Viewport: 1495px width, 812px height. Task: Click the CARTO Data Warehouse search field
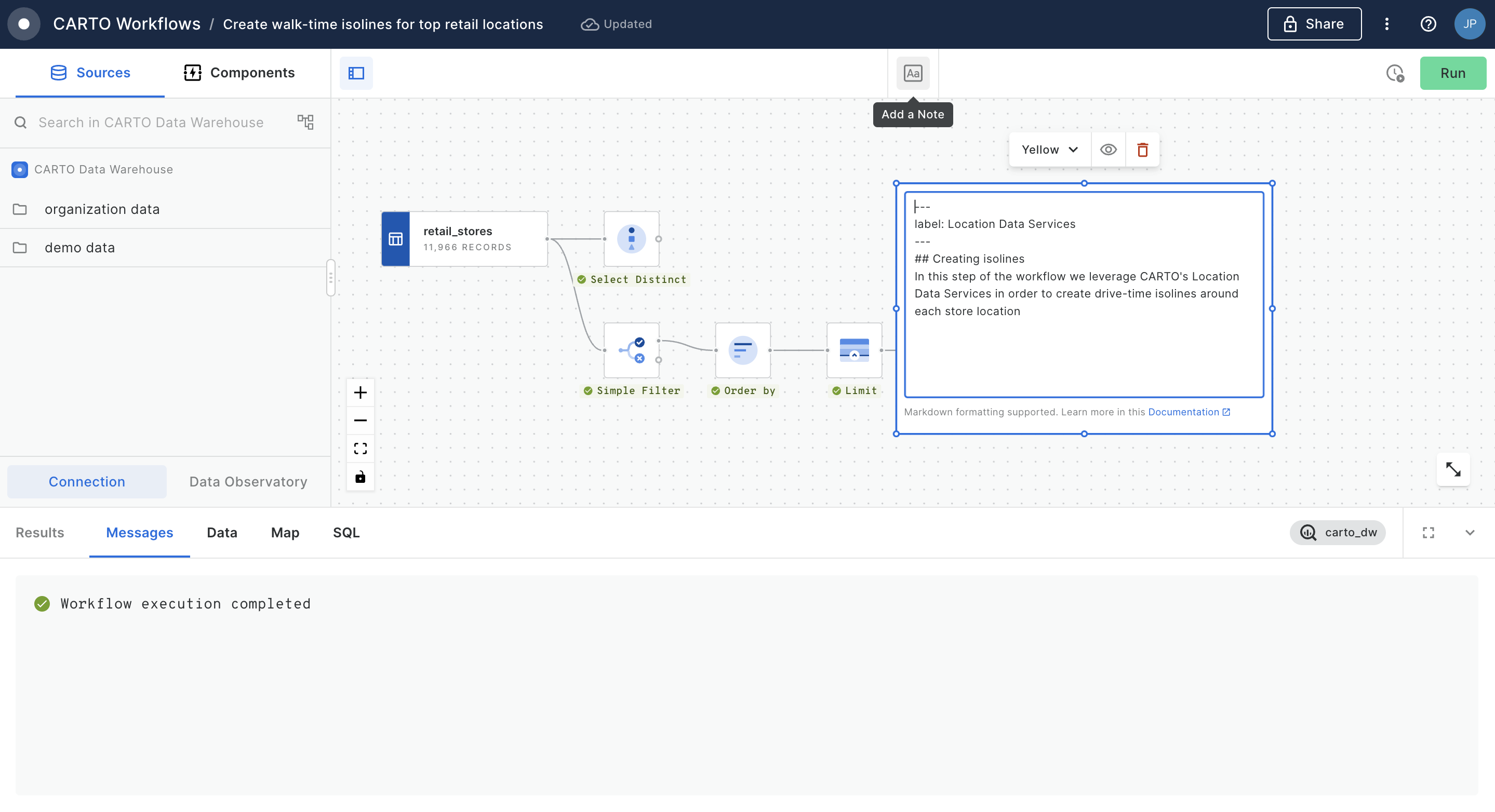(x=151, y=123)
